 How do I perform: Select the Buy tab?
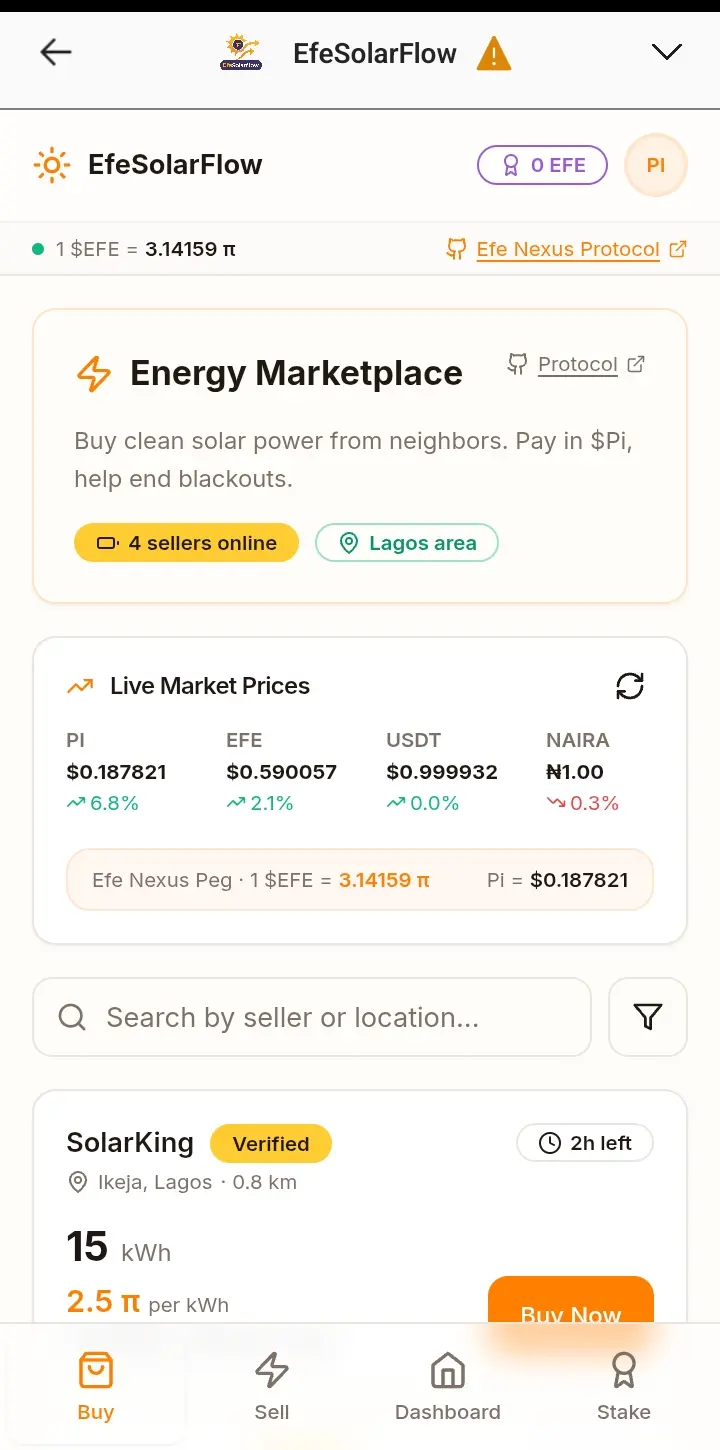96,1386
